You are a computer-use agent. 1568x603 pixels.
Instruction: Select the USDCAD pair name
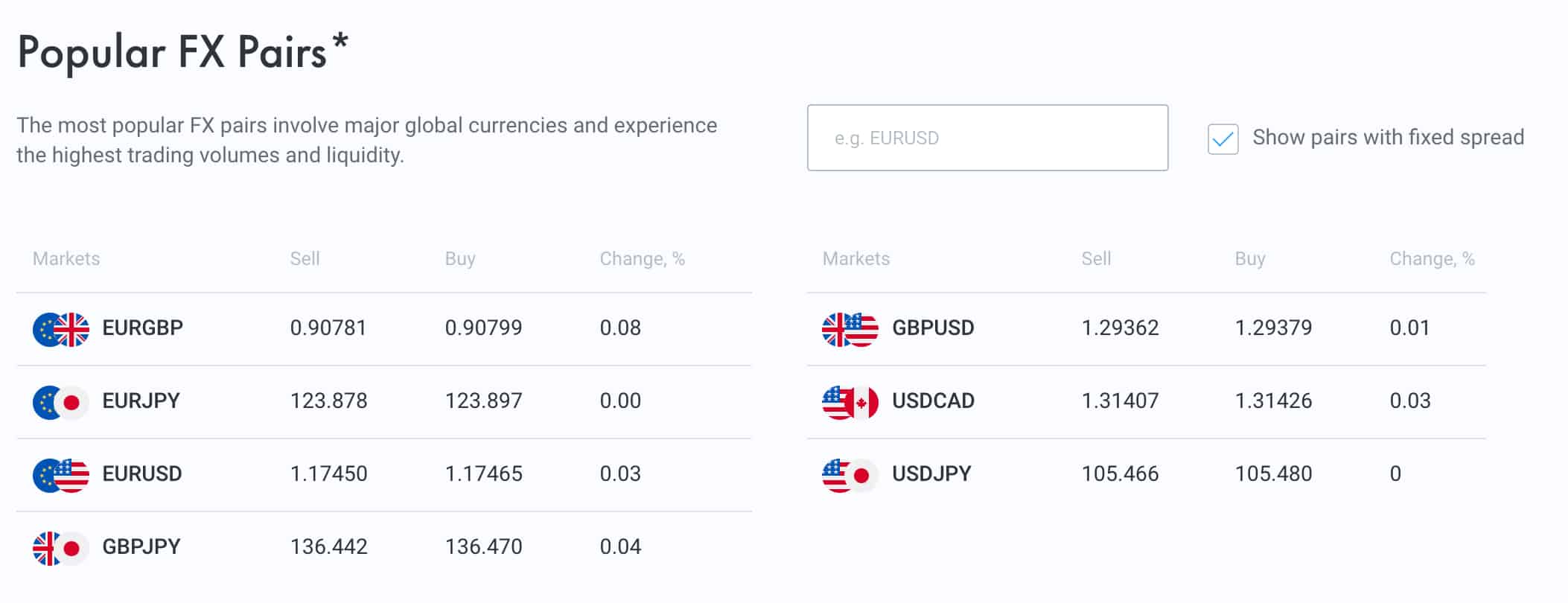[933, 401]
